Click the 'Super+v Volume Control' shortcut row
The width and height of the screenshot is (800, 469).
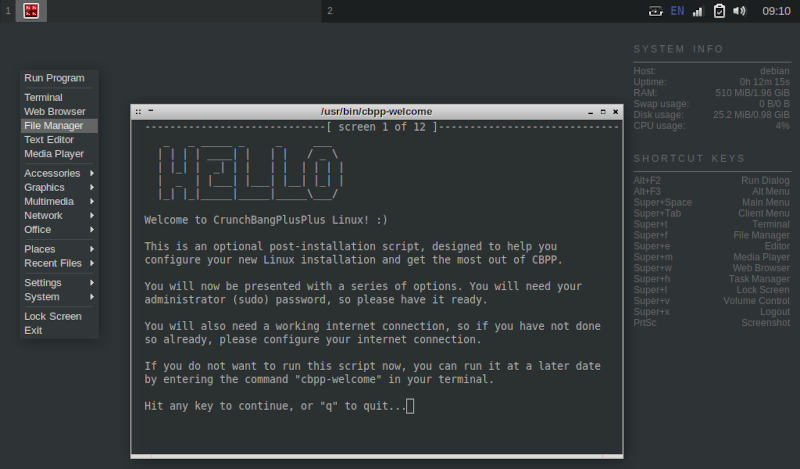click(x=711, y=301)
